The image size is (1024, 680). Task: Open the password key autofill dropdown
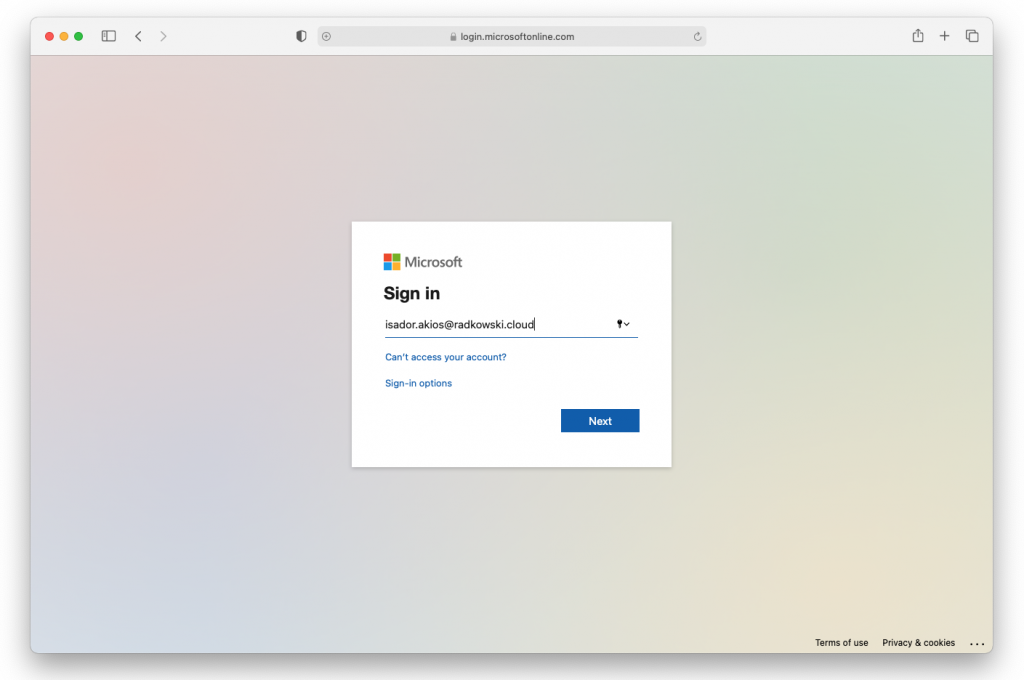coord(623,324)
